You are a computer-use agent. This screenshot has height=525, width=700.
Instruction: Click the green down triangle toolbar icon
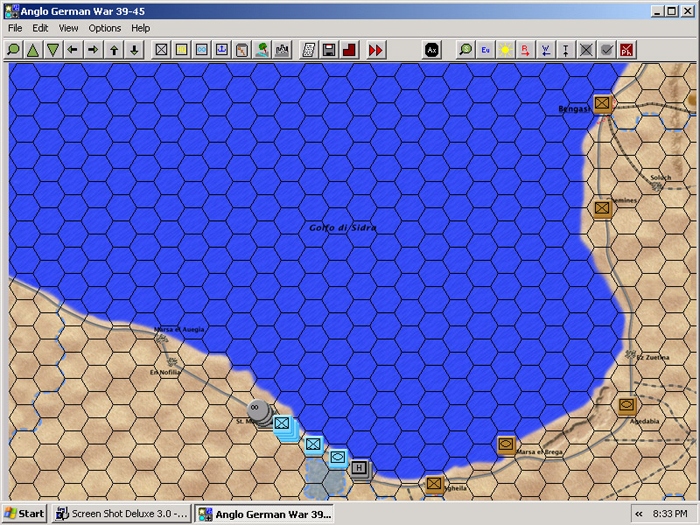click(53, 50)
